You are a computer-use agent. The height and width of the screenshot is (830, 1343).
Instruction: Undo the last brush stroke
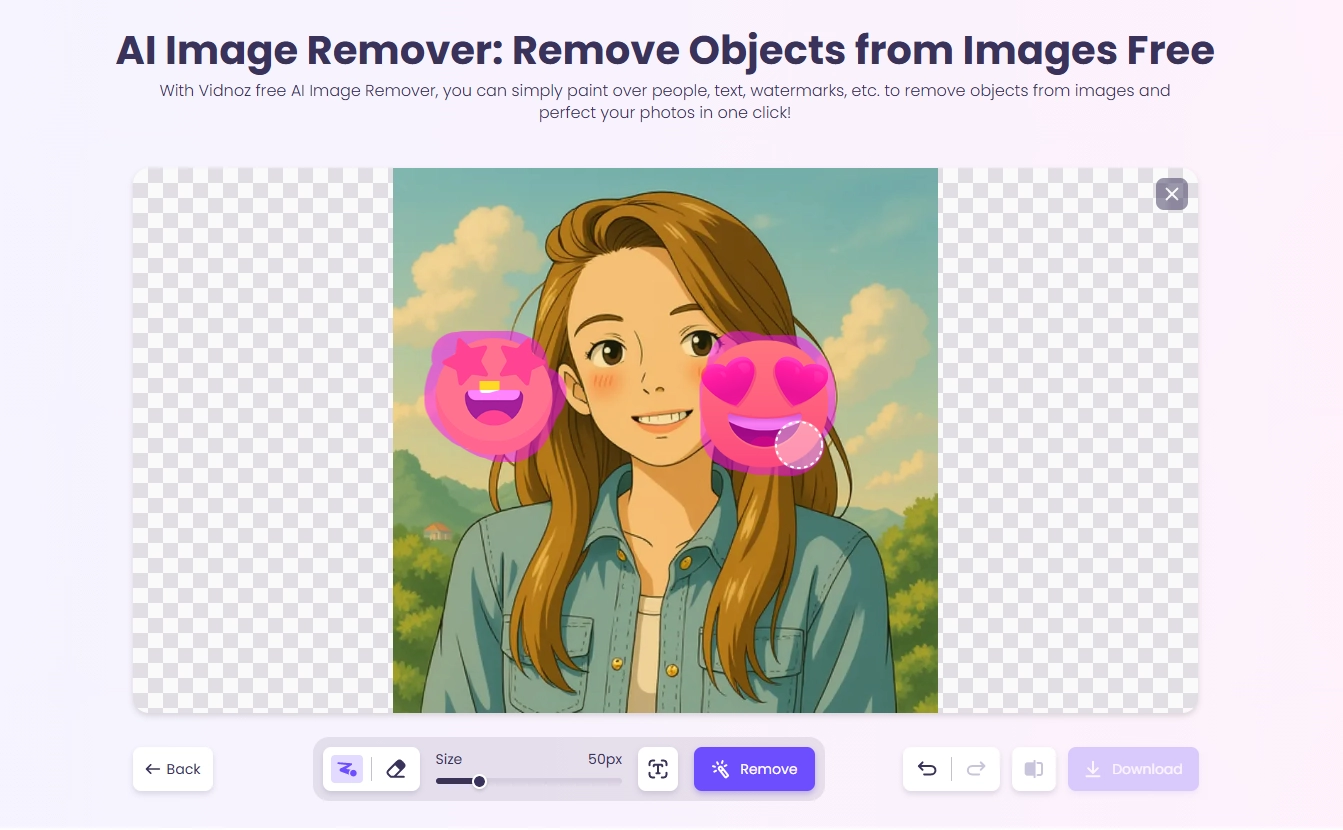pos(927,769)
